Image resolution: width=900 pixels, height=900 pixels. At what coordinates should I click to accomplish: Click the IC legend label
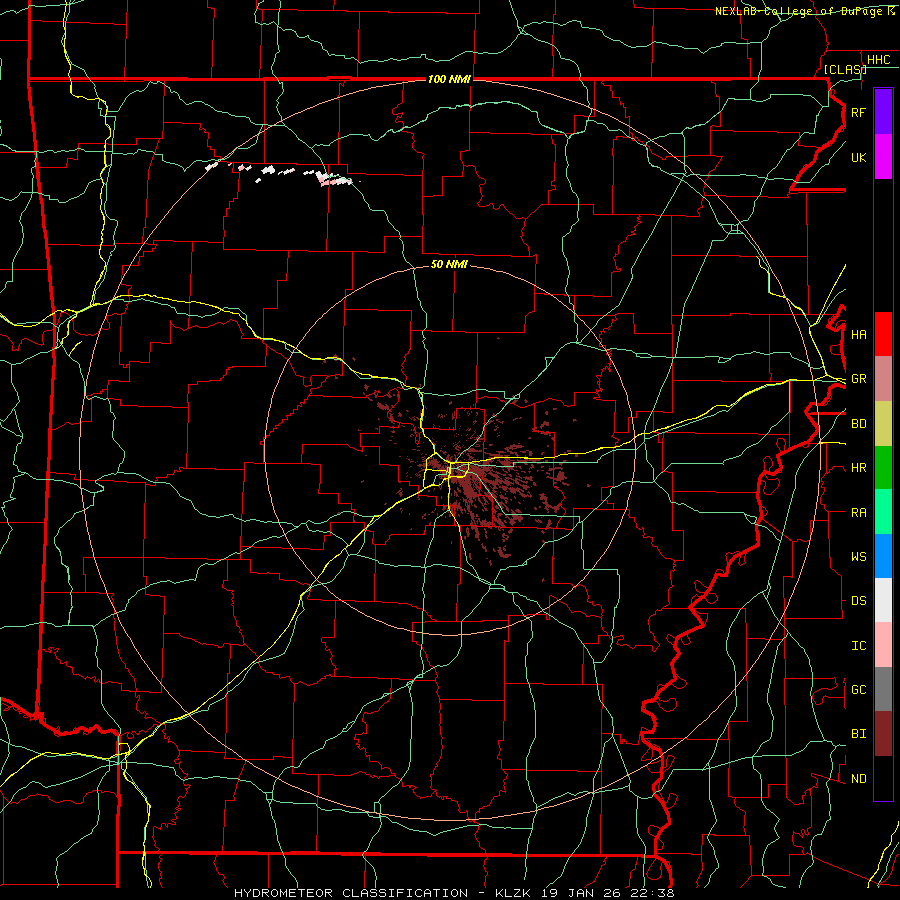tap(858, 646)
